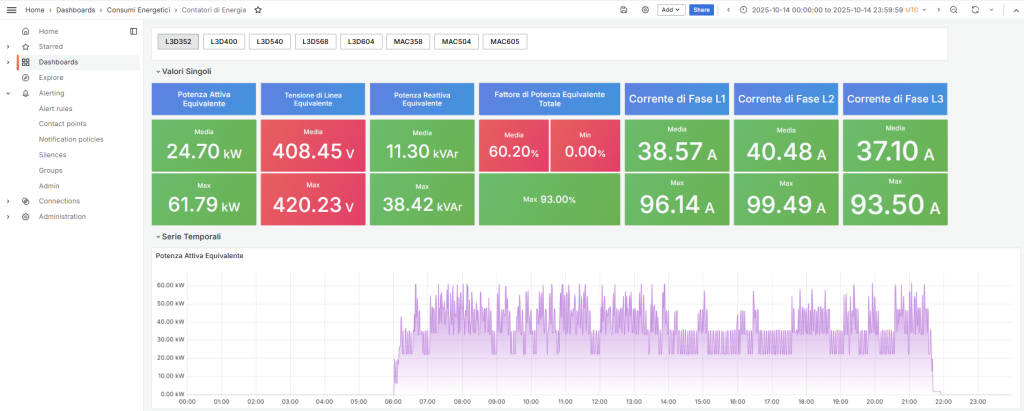Open Explore from the sidebar
This screenshot has height=411, width=1024.
click(x=51, y=77)
